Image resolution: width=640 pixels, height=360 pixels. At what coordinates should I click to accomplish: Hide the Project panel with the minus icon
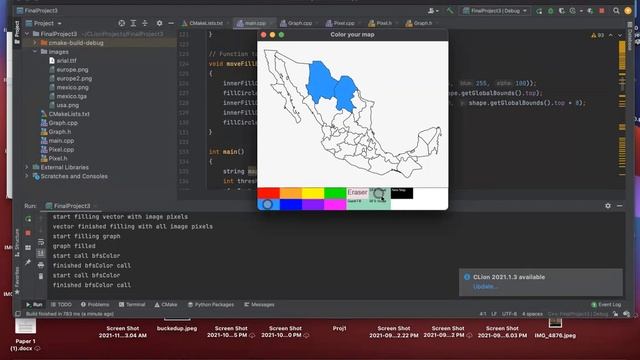[171, 23]
